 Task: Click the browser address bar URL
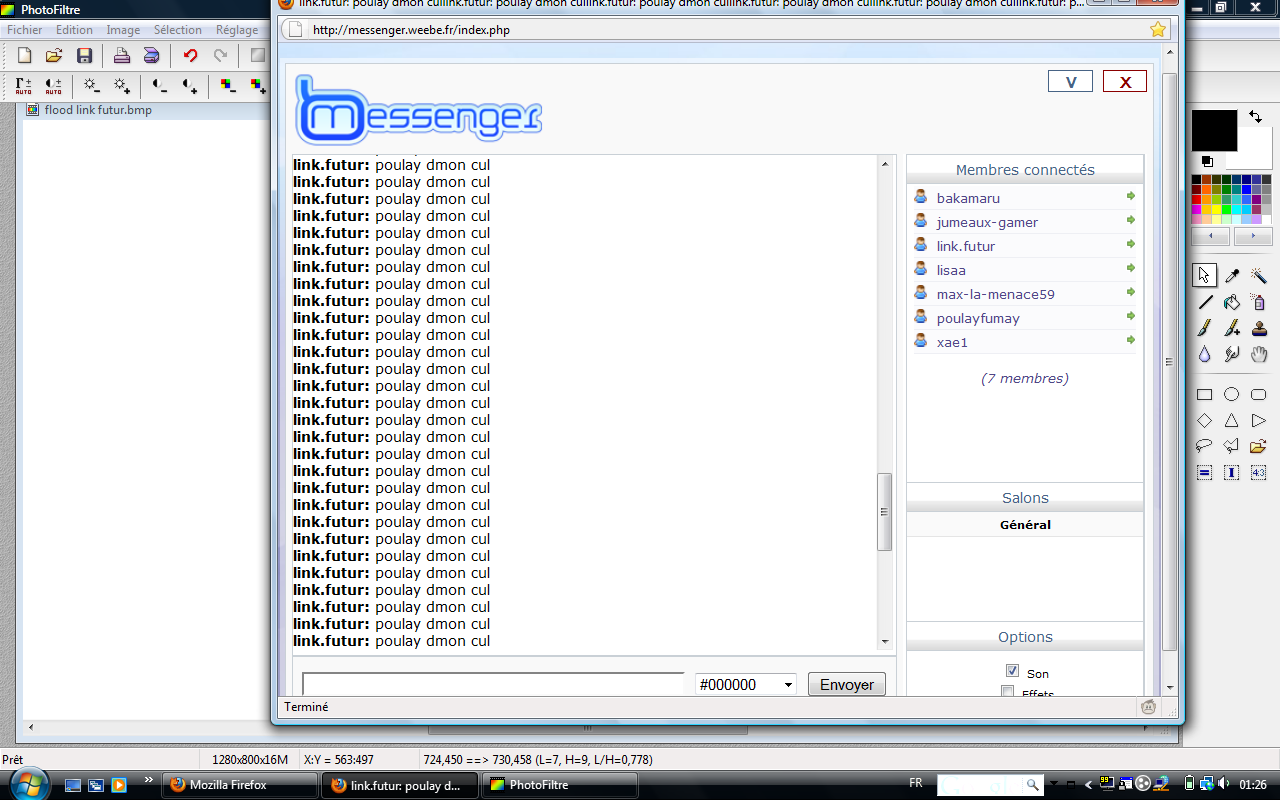[x=411, y=30]
